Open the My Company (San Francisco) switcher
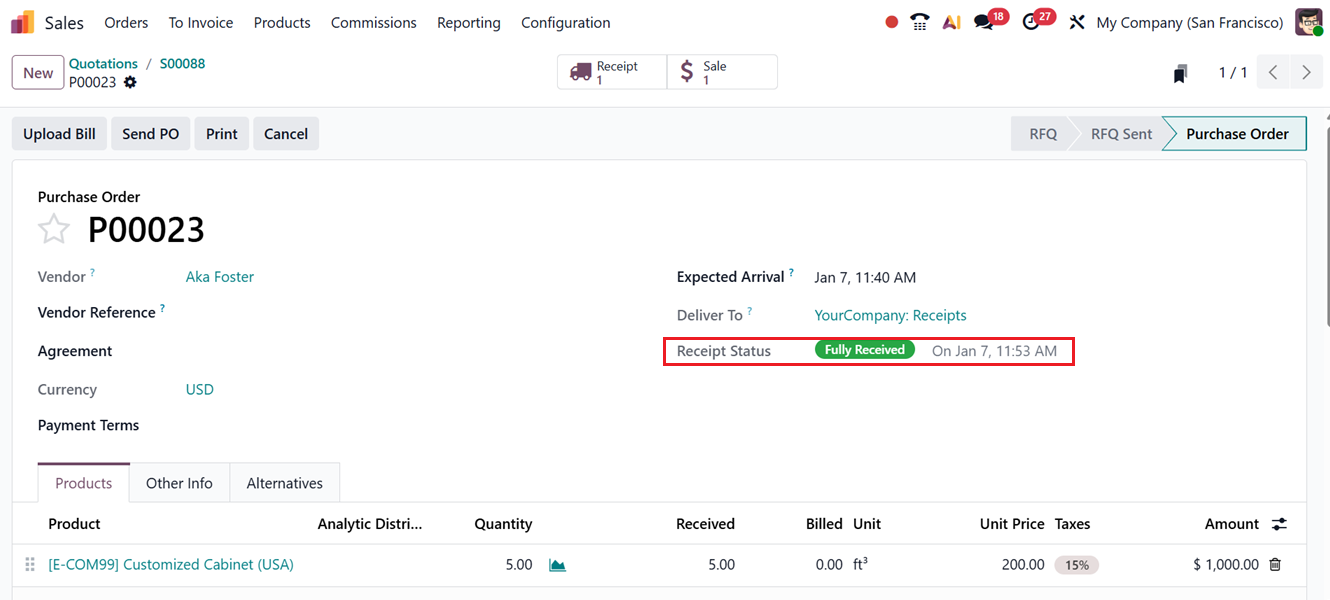This screenshot has width=1330, height=600. pyautogui.click(x=1189, y=22)
